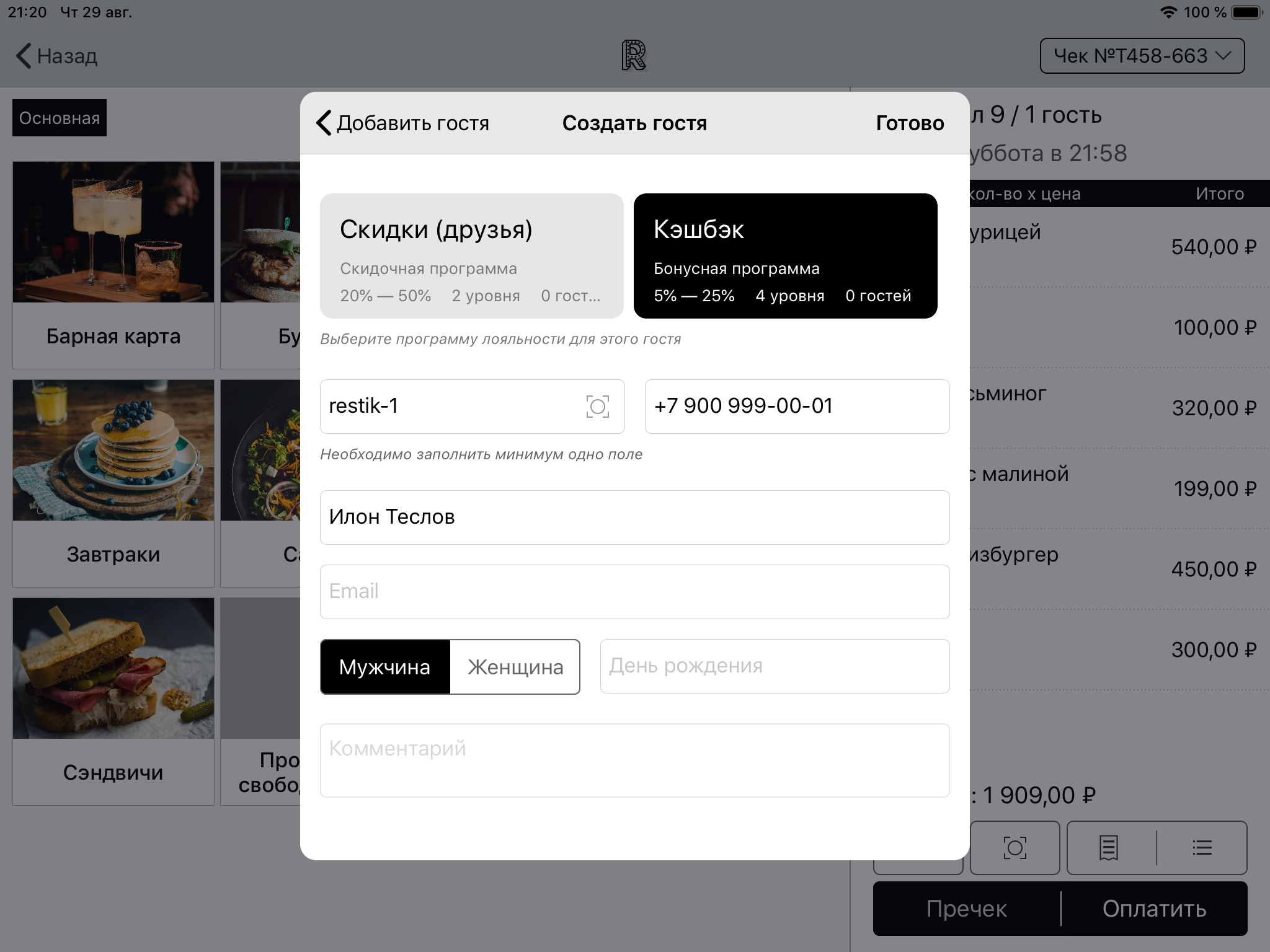
Task: Open the receipt view icon
Action: [1109, 847]
